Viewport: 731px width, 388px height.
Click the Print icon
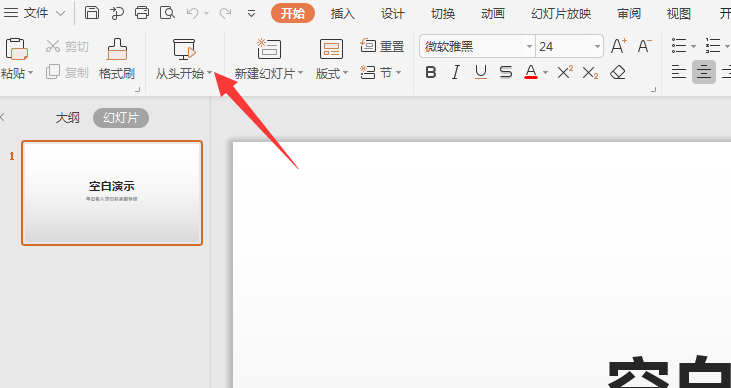click(x=142, y=13)
